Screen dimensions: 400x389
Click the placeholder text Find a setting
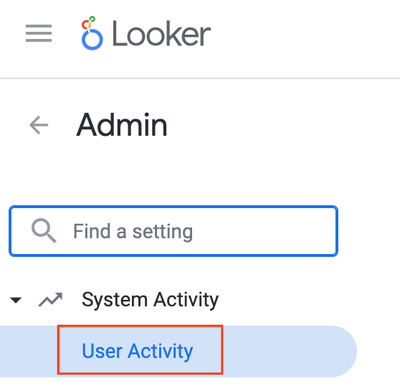[133, 231]
